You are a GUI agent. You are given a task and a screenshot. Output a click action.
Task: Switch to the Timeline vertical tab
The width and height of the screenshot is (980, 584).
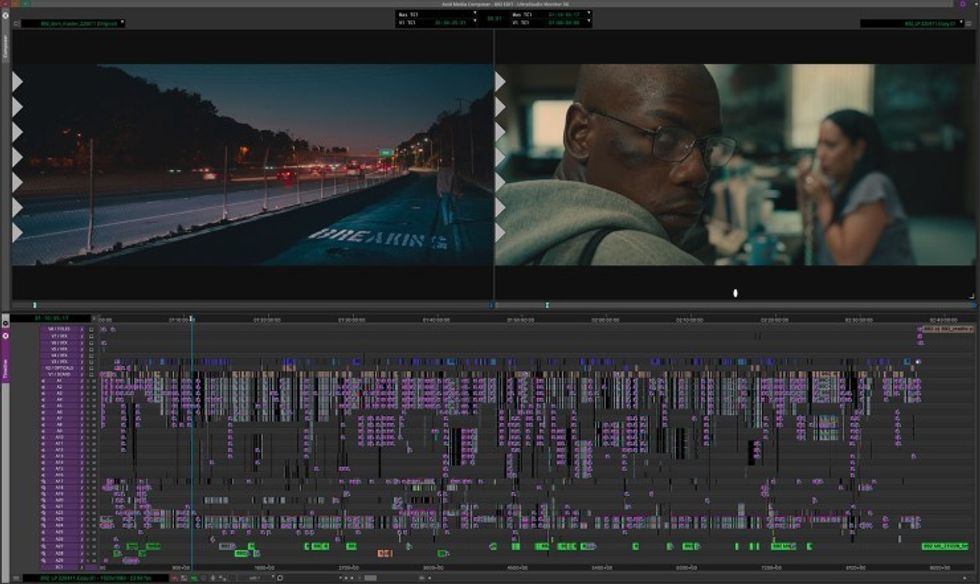[6, 370]
